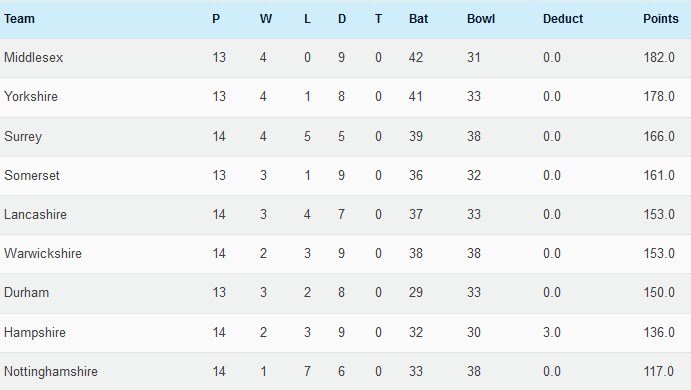The width and height of the screenshot is (691, 390).
Task: Click the D draws column header
Action: pos(342,19)
